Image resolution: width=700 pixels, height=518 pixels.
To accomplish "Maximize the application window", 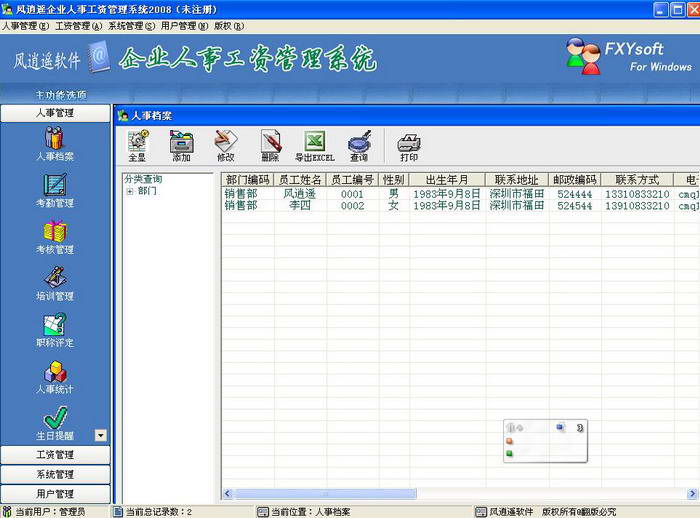I will 677,9.
